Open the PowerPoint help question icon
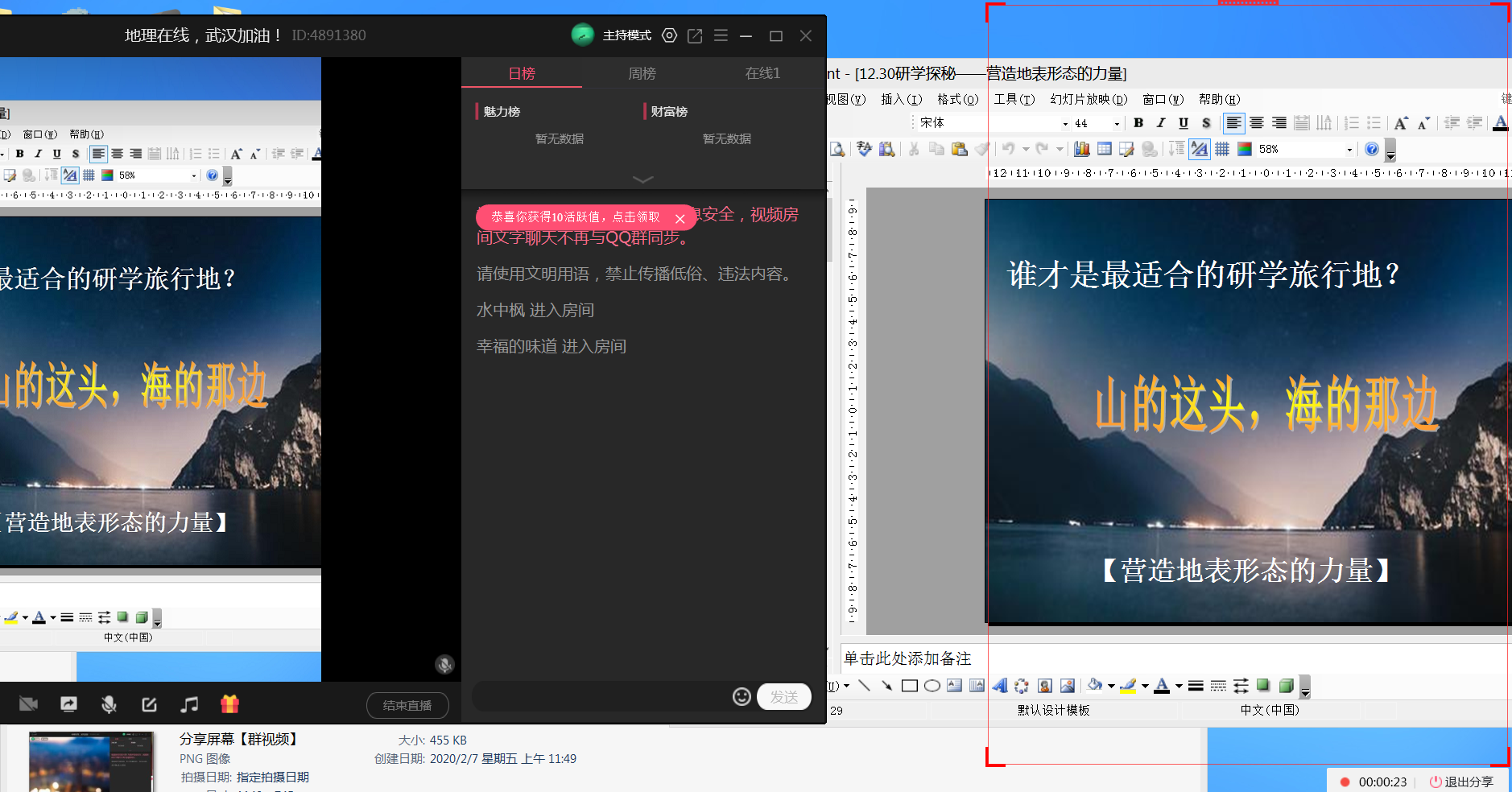Screen dimensions: 1512x792 click(x=1372, y=149)
